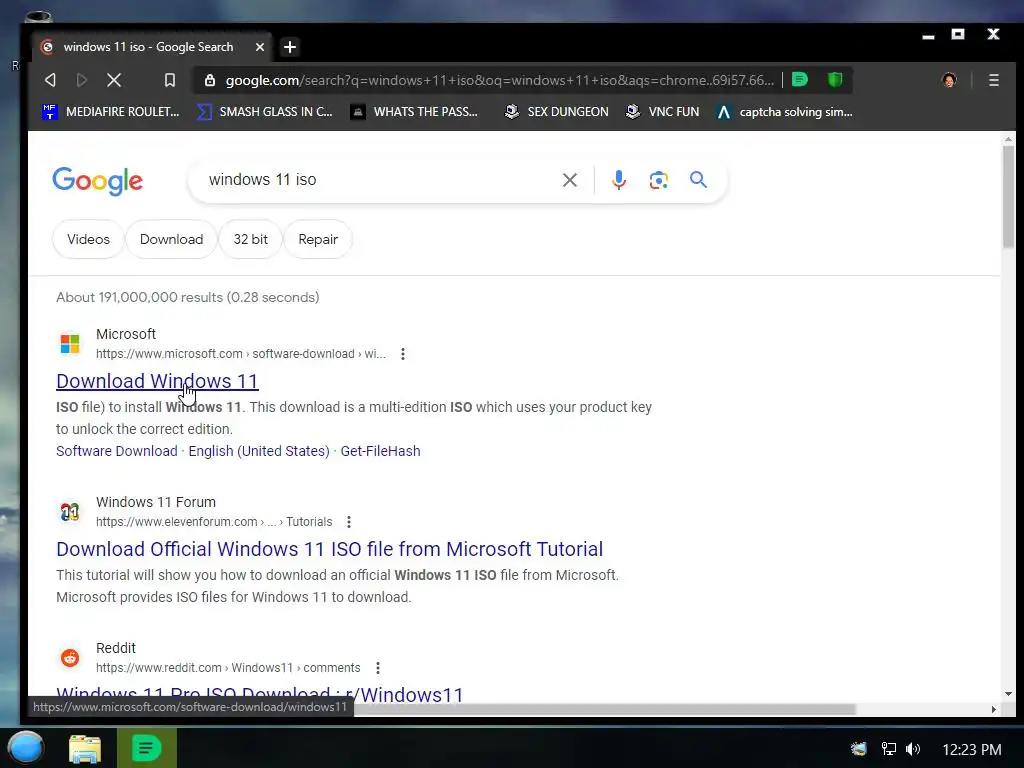
Task: Click the first system tray icon left of network
Action: coord(859,749)
